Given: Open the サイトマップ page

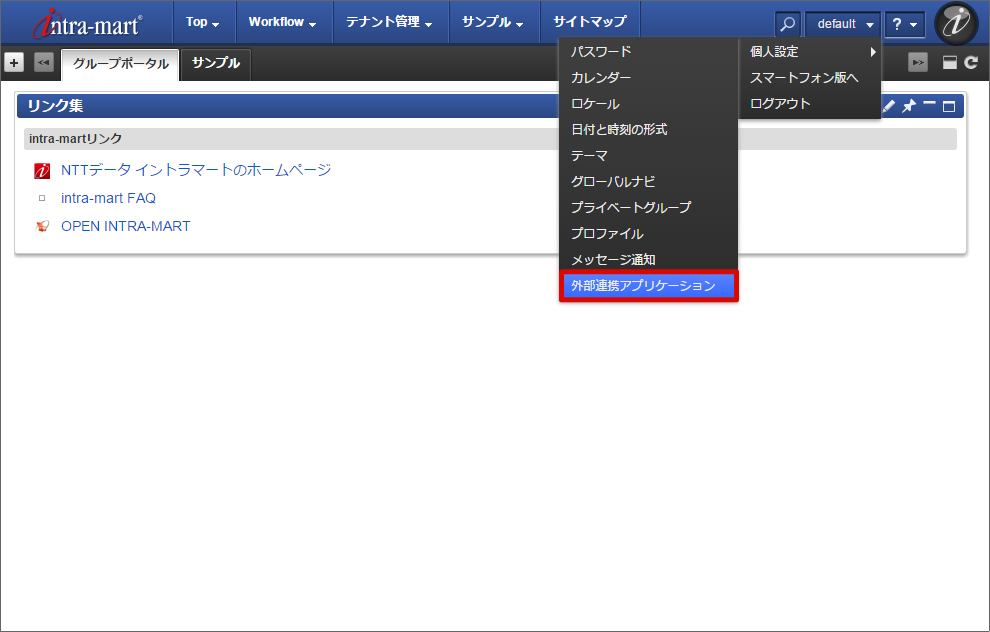Looking at the screenshot, I should (590, 22).
